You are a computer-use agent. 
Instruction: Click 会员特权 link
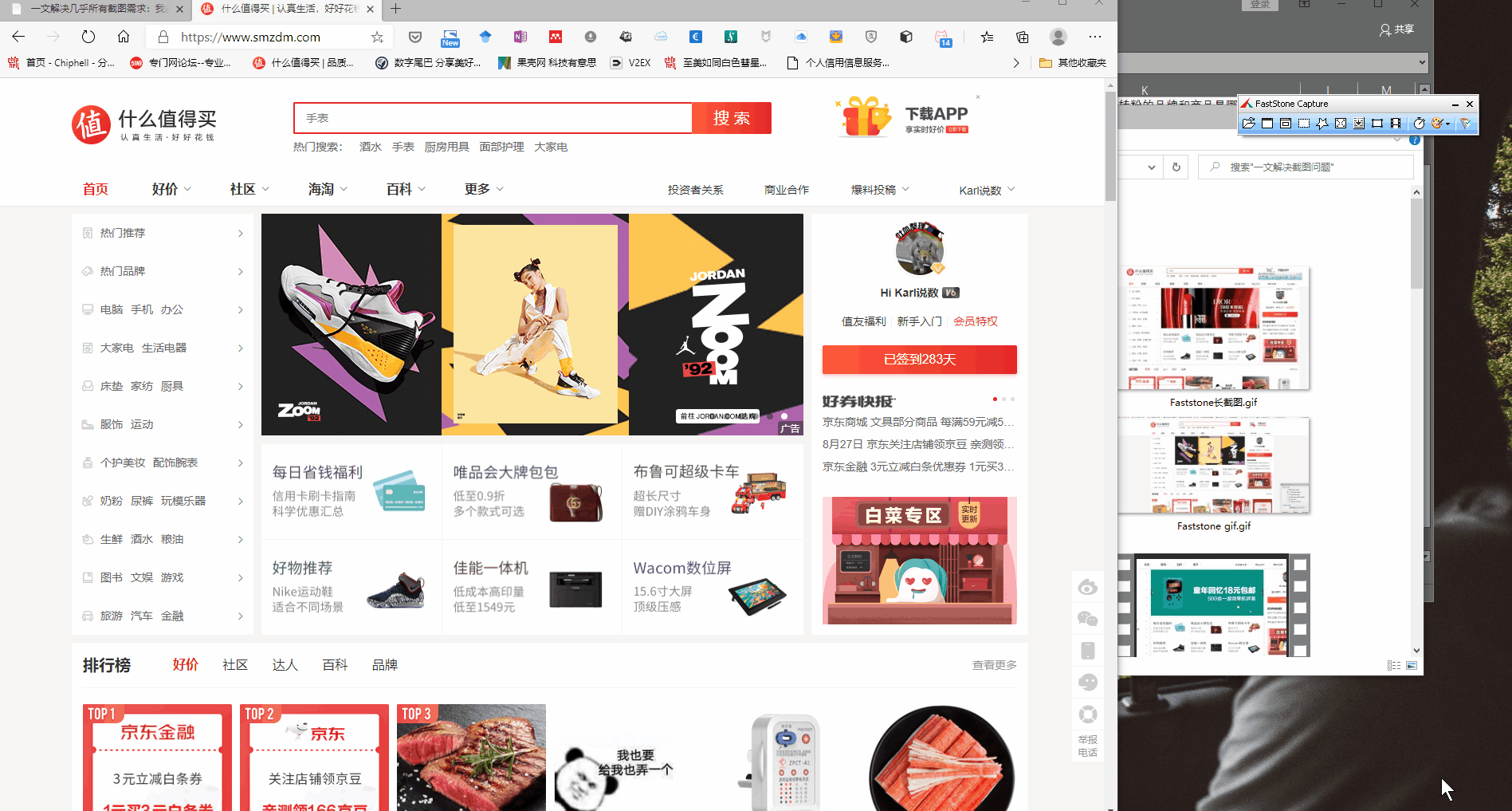click(976, 321)
